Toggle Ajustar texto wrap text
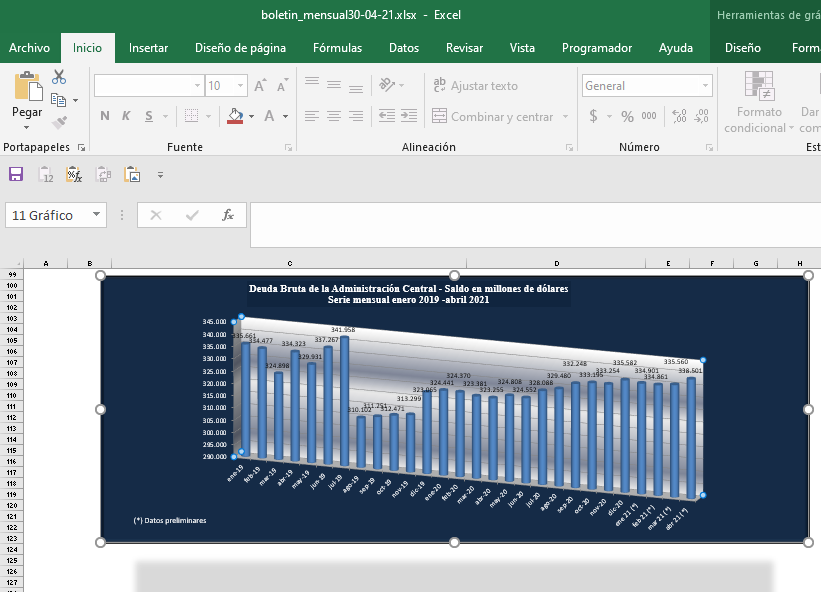Screen dimensions: 821x592 pos(475,85)
